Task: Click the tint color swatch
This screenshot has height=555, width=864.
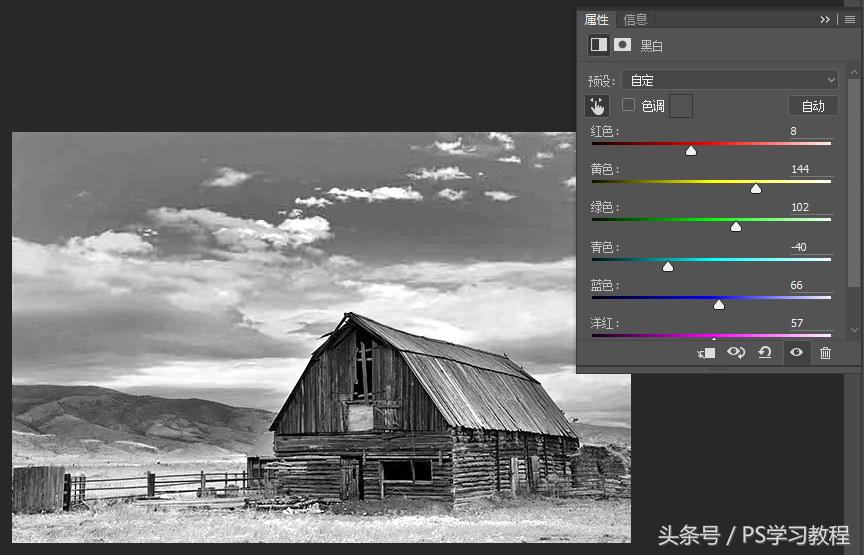Action: (x=681, y=106)
